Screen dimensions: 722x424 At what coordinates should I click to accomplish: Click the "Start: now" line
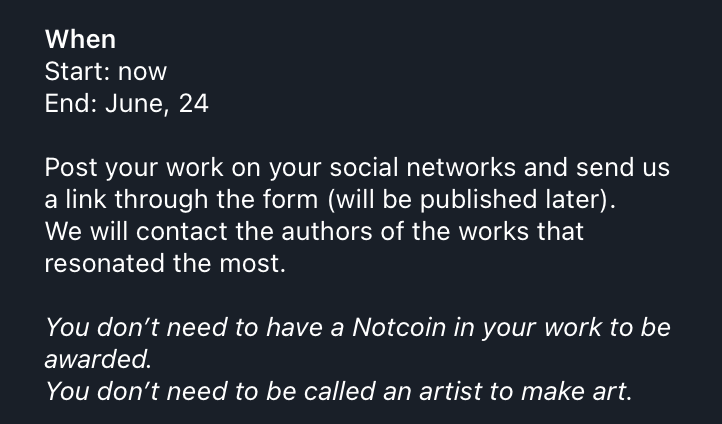coord(105,71)
